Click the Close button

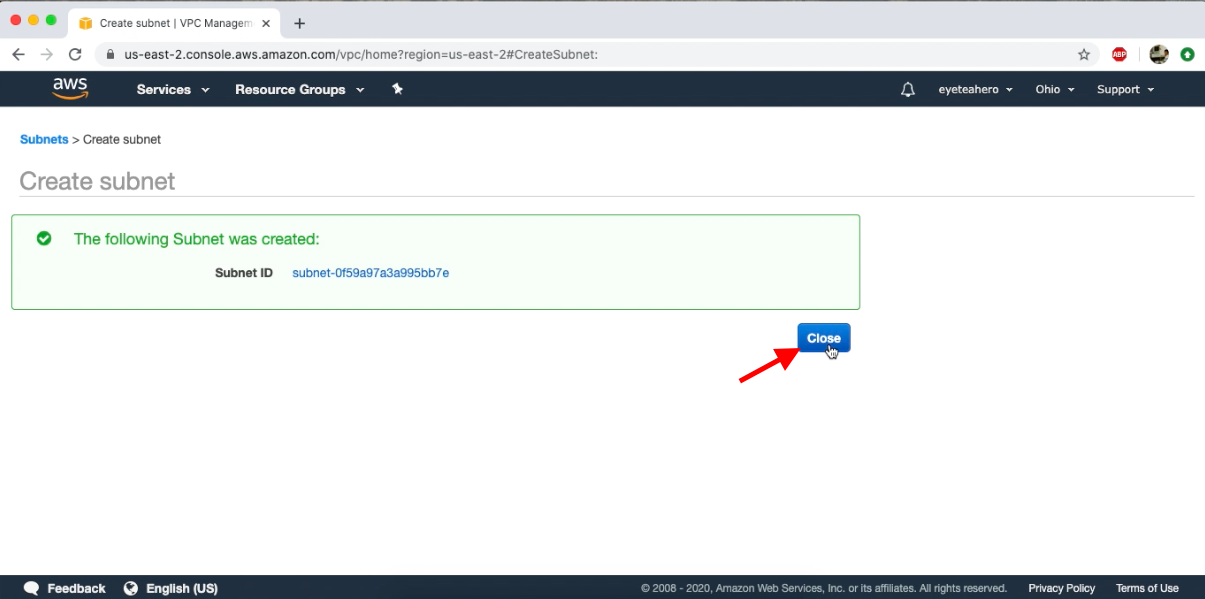824,338
